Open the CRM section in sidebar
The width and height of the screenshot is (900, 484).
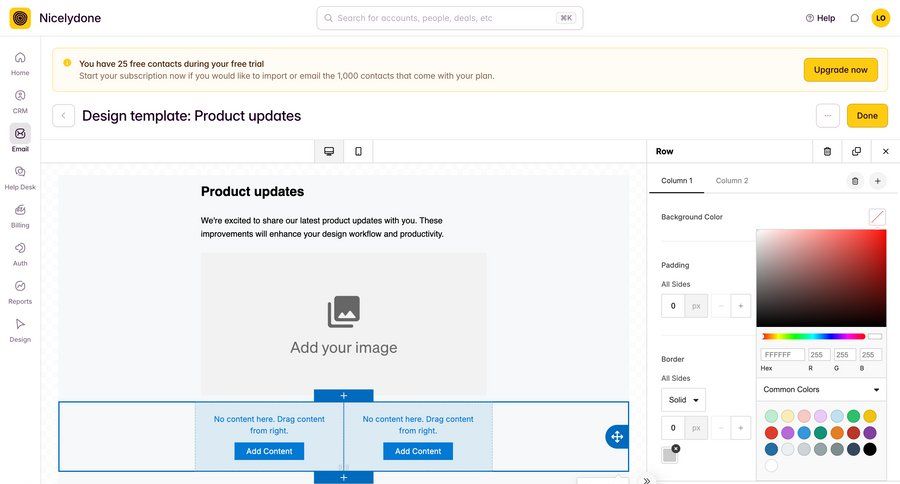point(20,100)
